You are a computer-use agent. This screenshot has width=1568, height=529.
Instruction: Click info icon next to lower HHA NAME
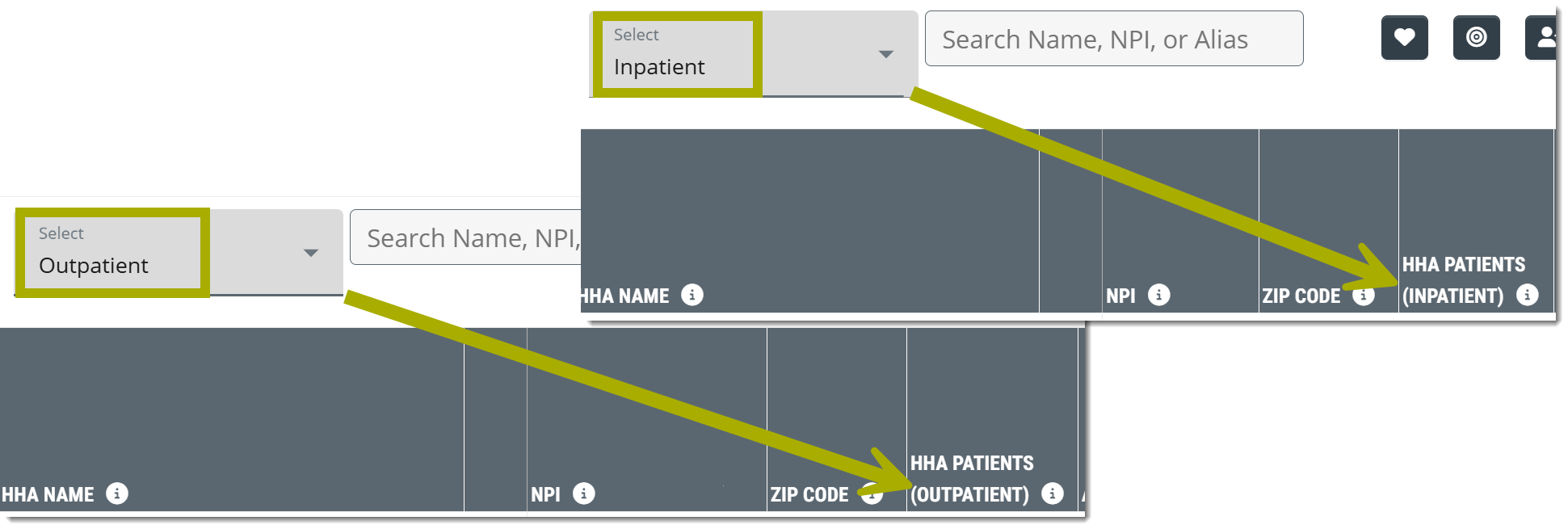click(x=117, y=493)
